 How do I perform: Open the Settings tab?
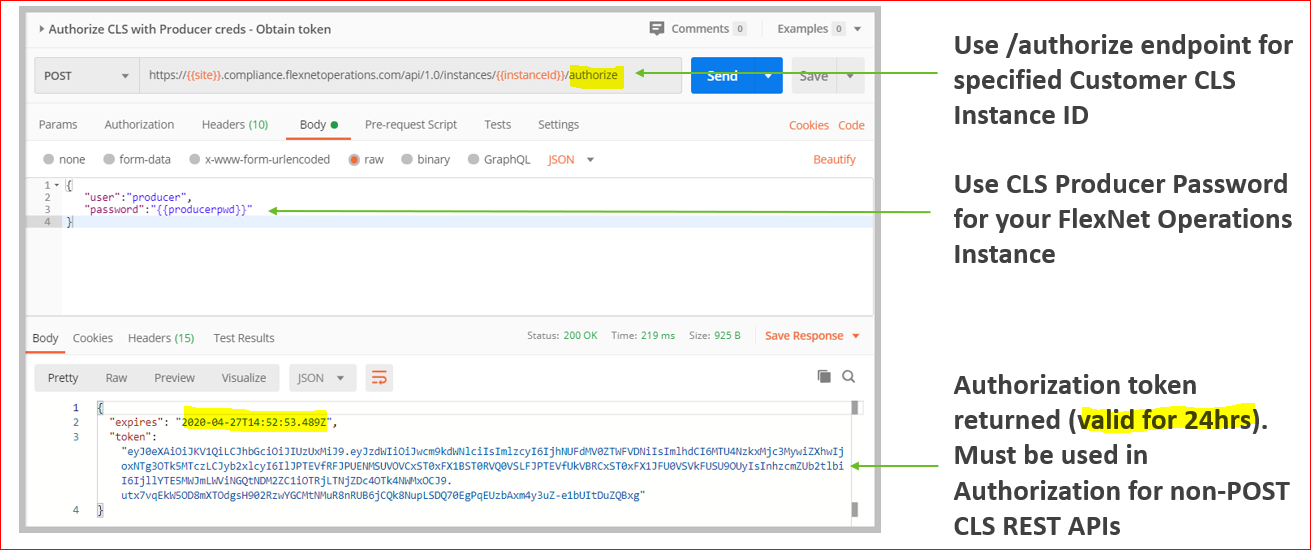pos(558,125)
